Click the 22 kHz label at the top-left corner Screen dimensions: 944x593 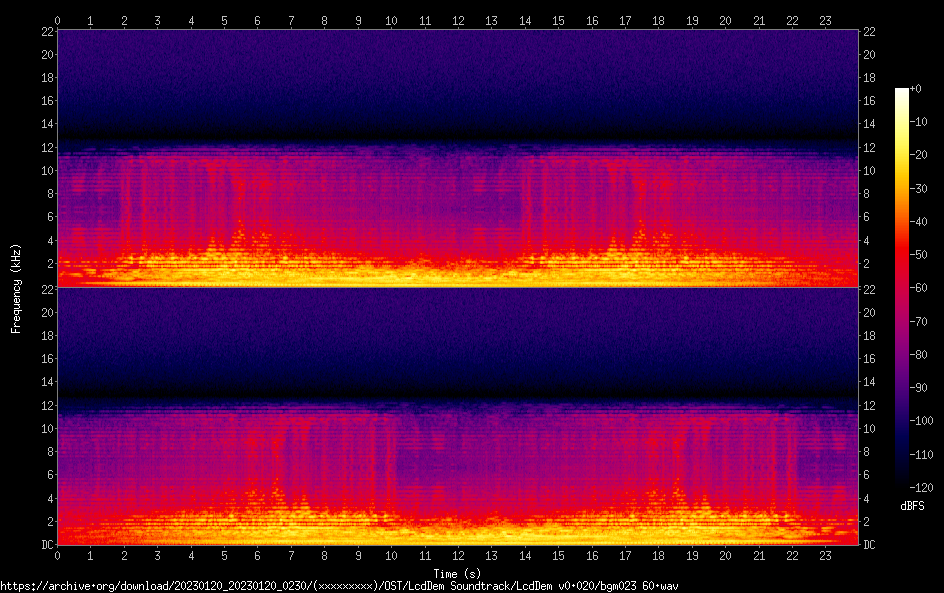click(x=46, y=32)
